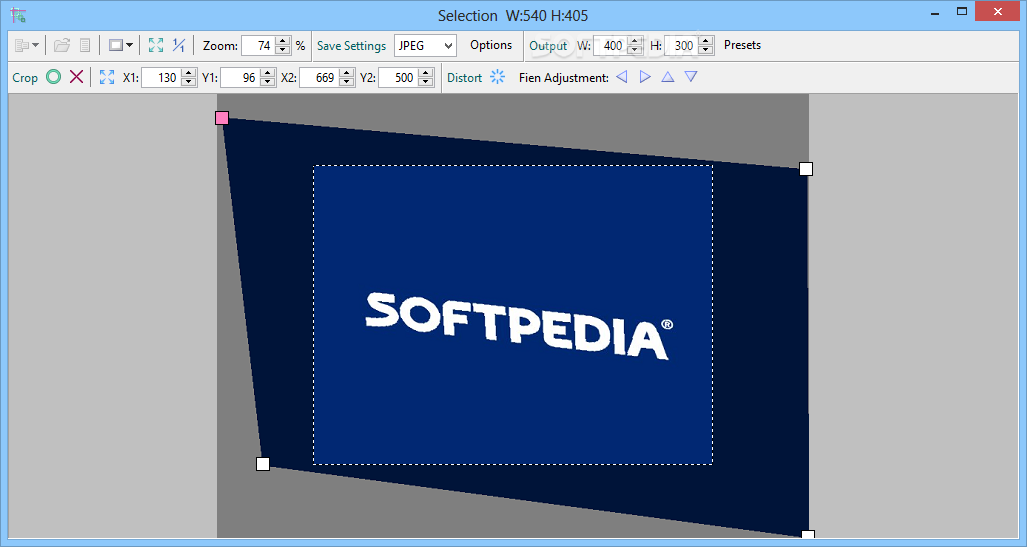Open the Presets menu
This screenshot has height=547, width=1027.
pyautogui.click(x=742, y=45)
